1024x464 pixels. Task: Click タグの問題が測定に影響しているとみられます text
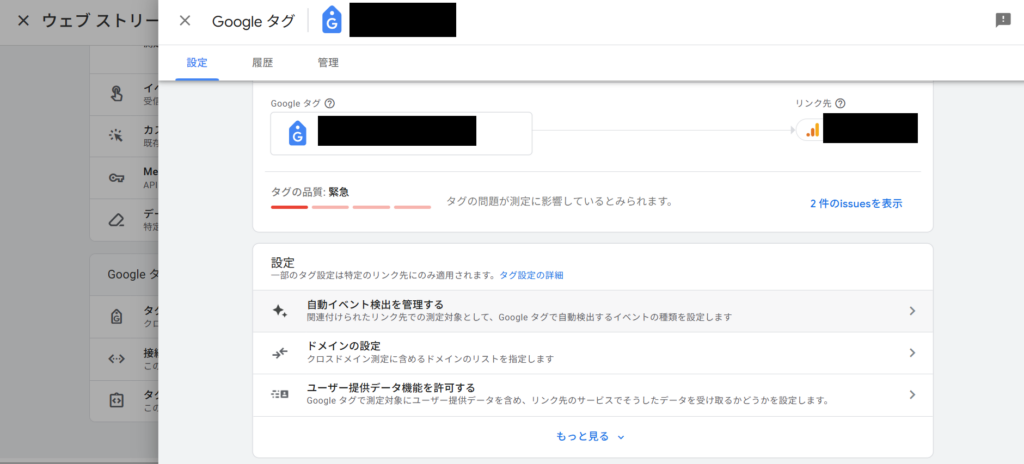tap(560, 201)
